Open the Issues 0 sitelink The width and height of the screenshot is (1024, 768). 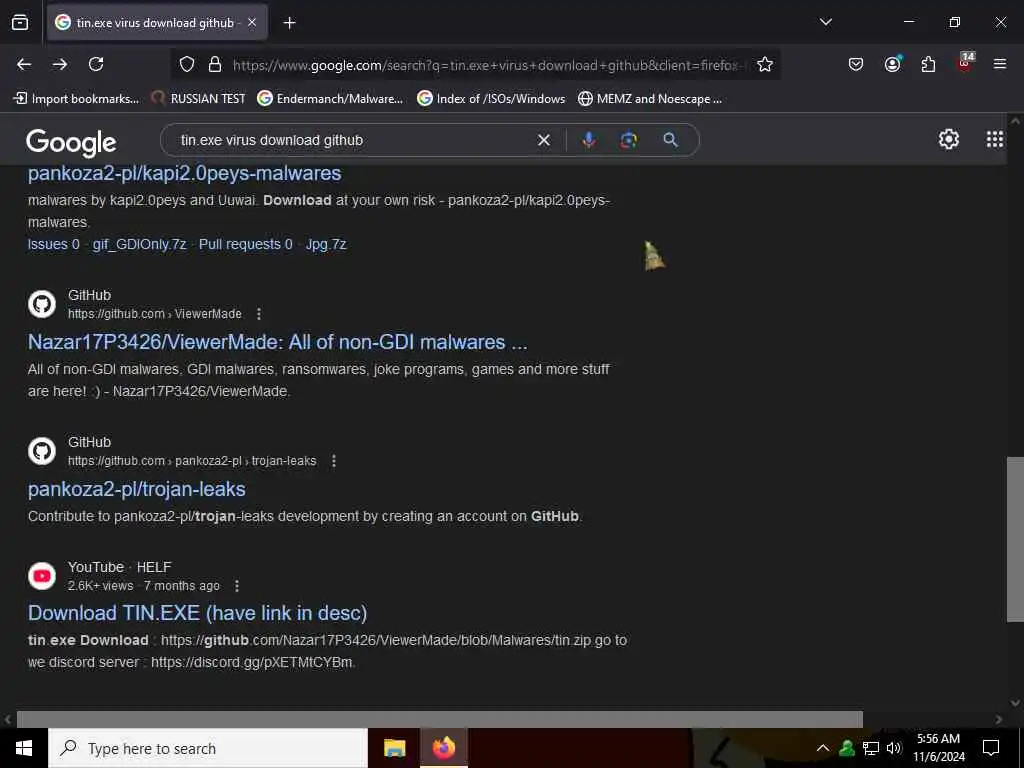[54, 244]
